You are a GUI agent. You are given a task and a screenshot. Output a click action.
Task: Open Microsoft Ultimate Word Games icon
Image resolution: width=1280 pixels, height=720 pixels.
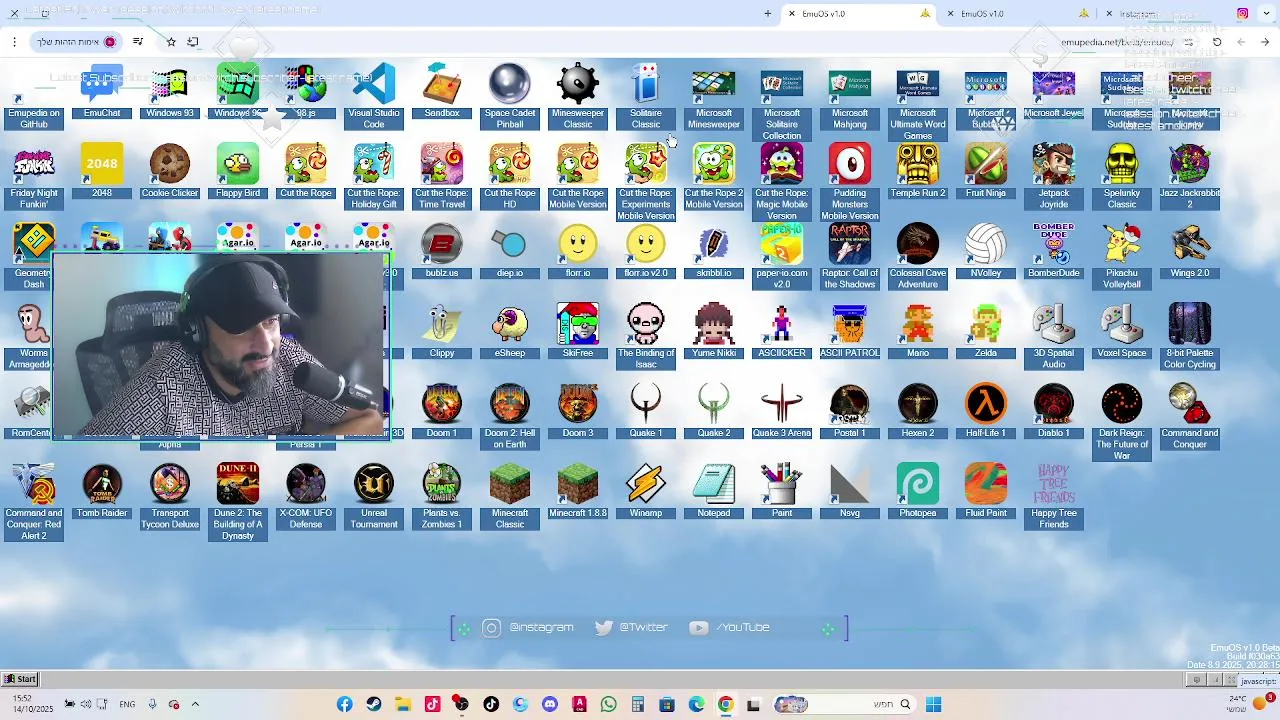[918, 103]
